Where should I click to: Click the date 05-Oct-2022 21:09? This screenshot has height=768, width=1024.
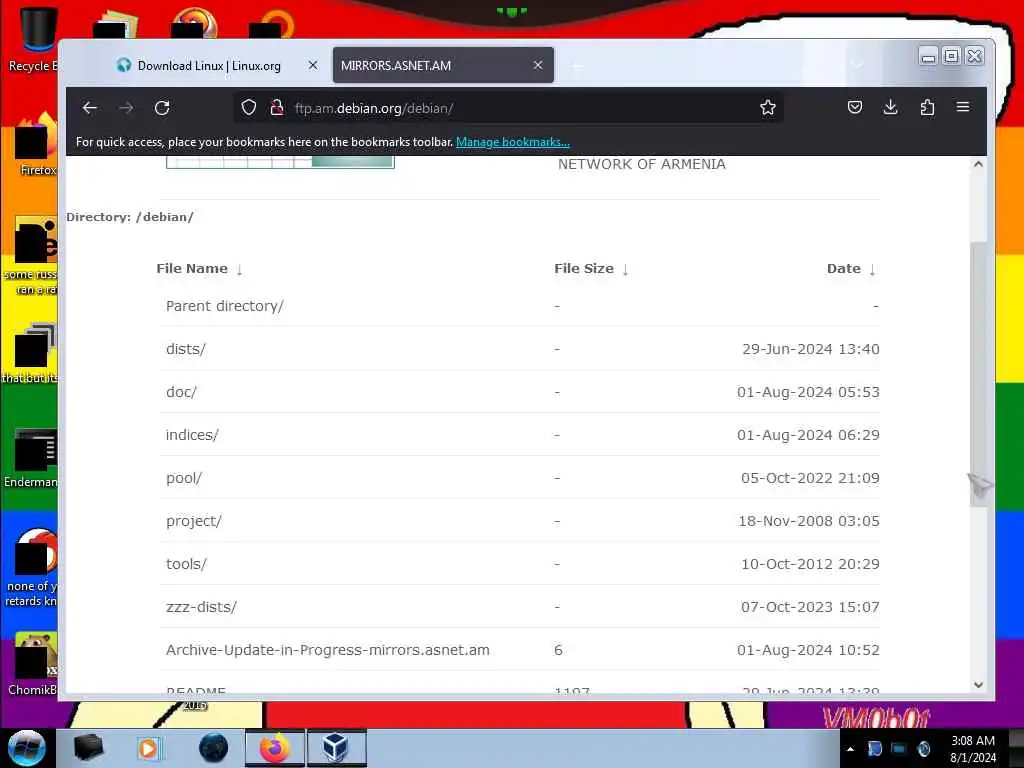pyautogui.click(x=810, y=478)
